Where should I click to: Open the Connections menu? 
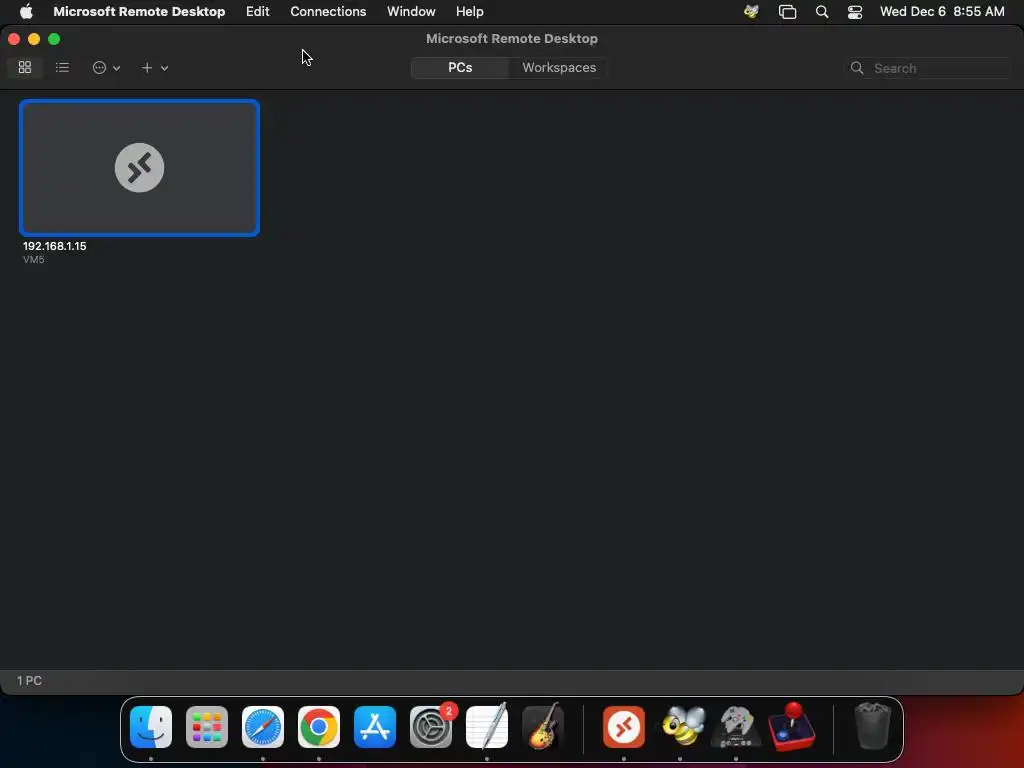[x=328, y=11]
